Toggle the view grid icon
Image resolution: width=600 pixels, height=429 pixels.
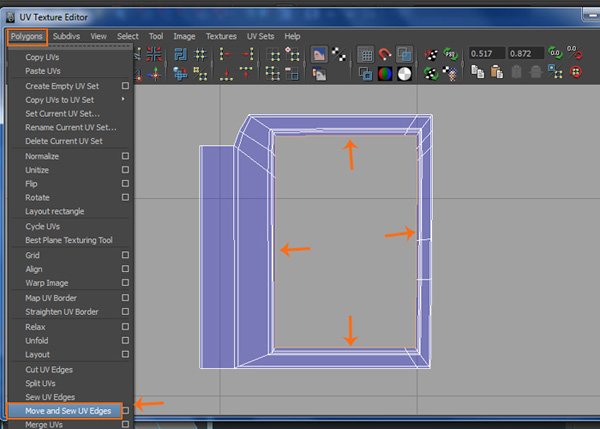tap(366, 54)
